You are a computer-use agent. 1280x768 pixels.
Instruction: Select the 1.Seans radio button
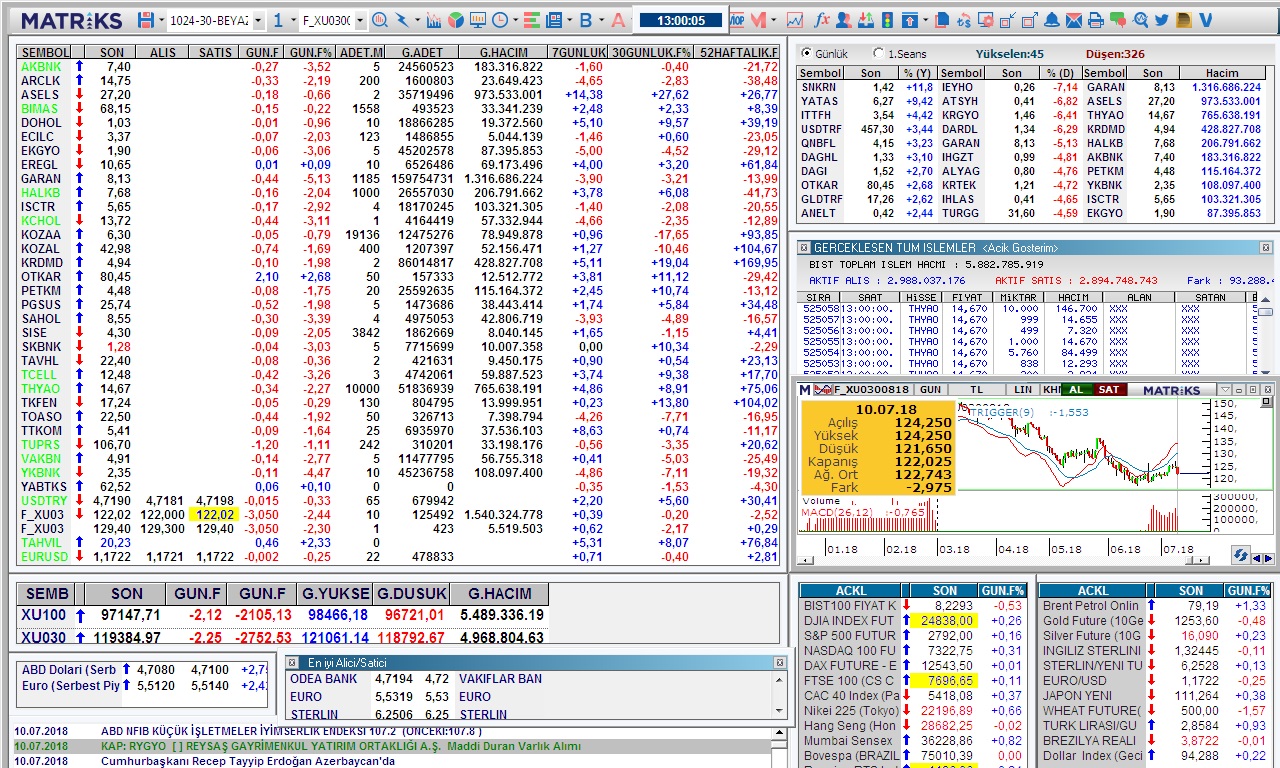tap(878, 54)
